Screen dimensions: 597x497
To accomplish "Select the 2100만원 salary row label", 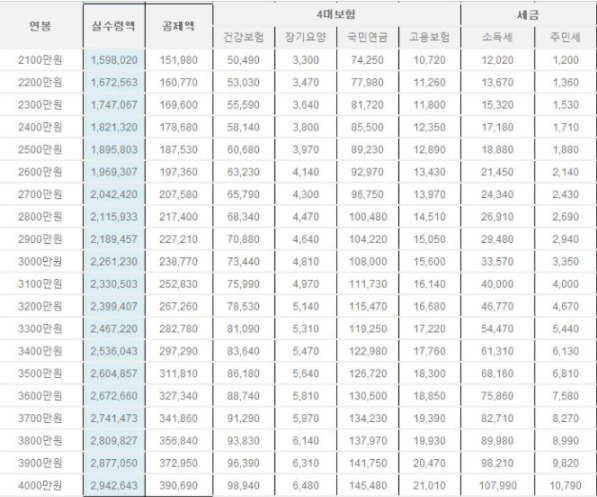I will (40, 60).
